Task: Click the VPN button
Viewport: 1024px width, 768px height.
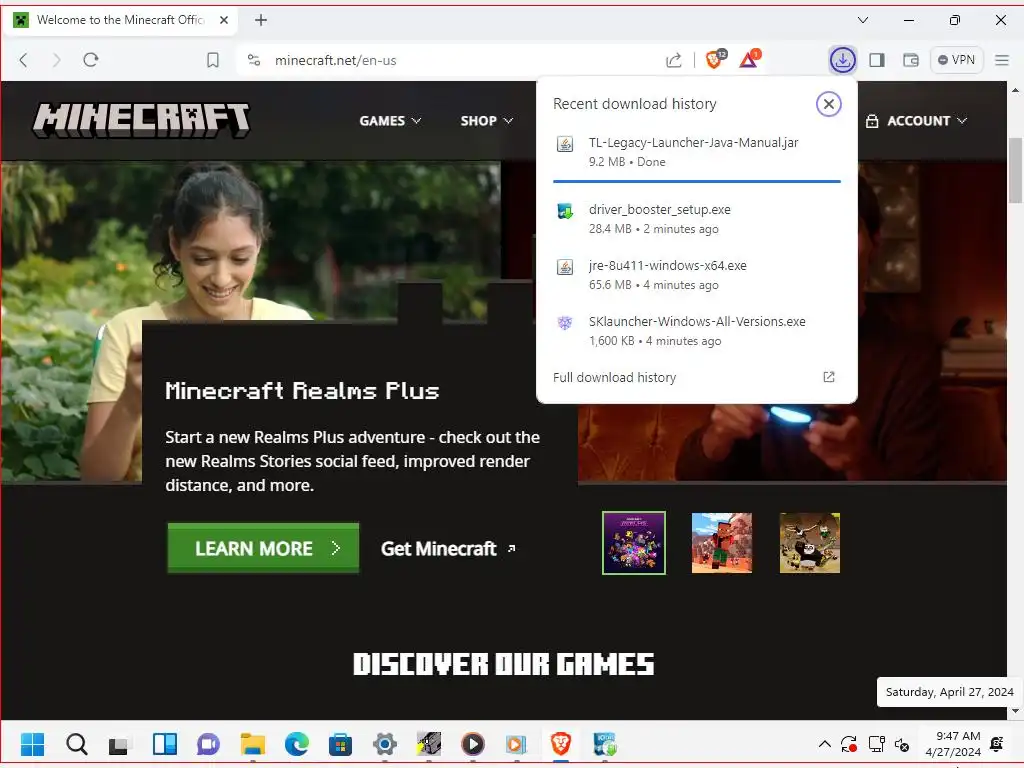Action: point(956,60)
